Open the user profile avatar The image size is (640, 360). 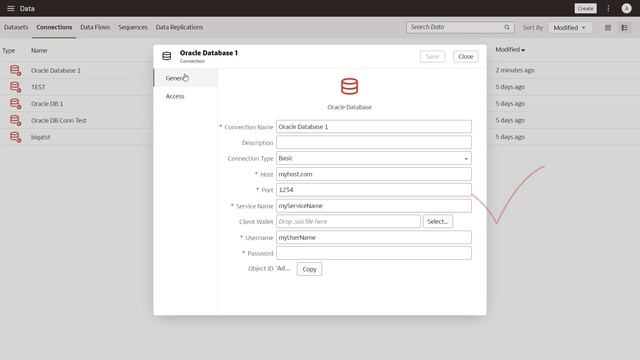pyautogui.click(x=626, y=8)
